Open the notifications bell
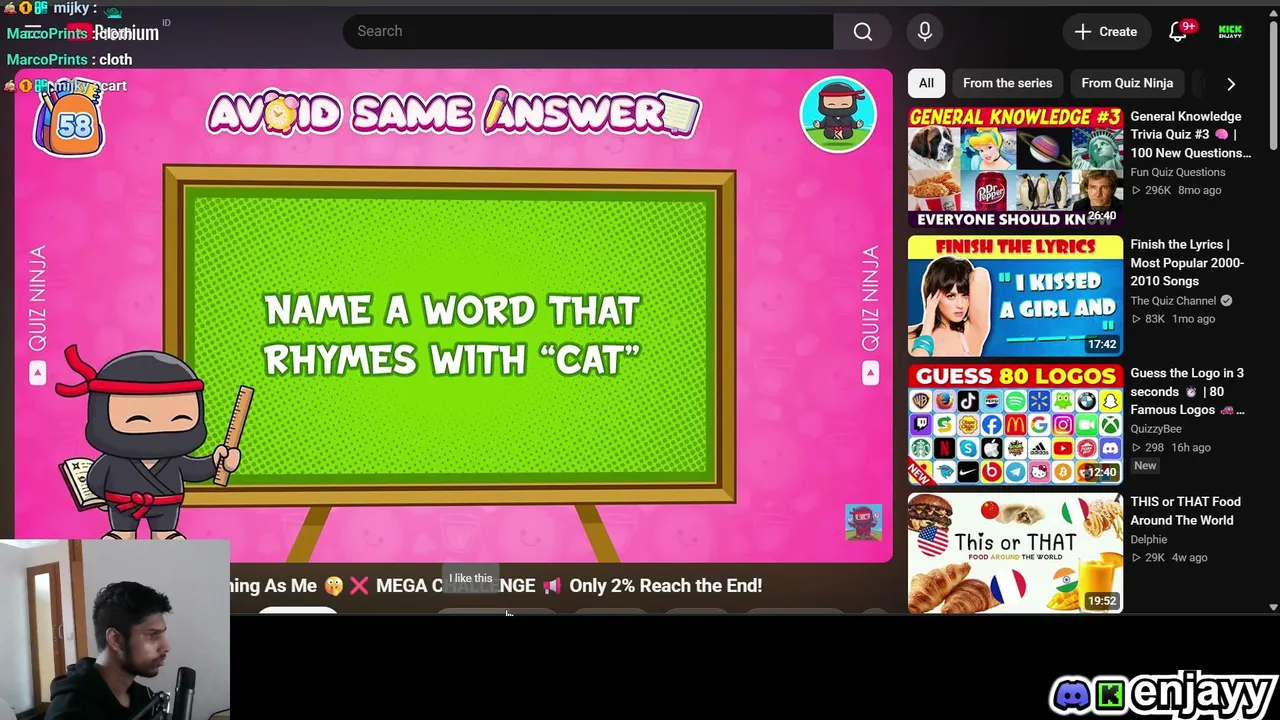The height and width of the screenshot is (720, 1280). 1179,31
